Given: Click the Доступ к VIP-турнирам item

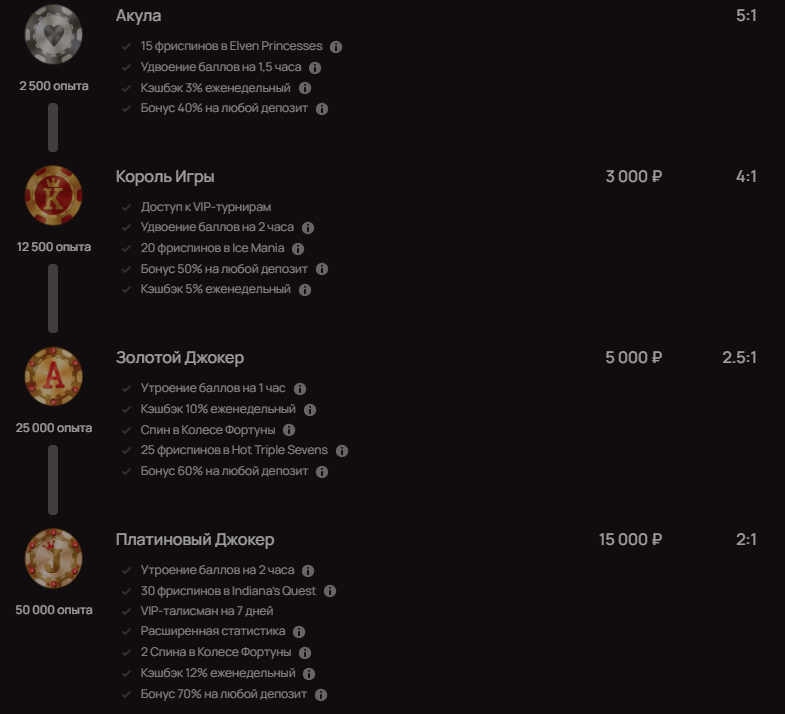Looking at the screenshot, I should pos(206,207).
